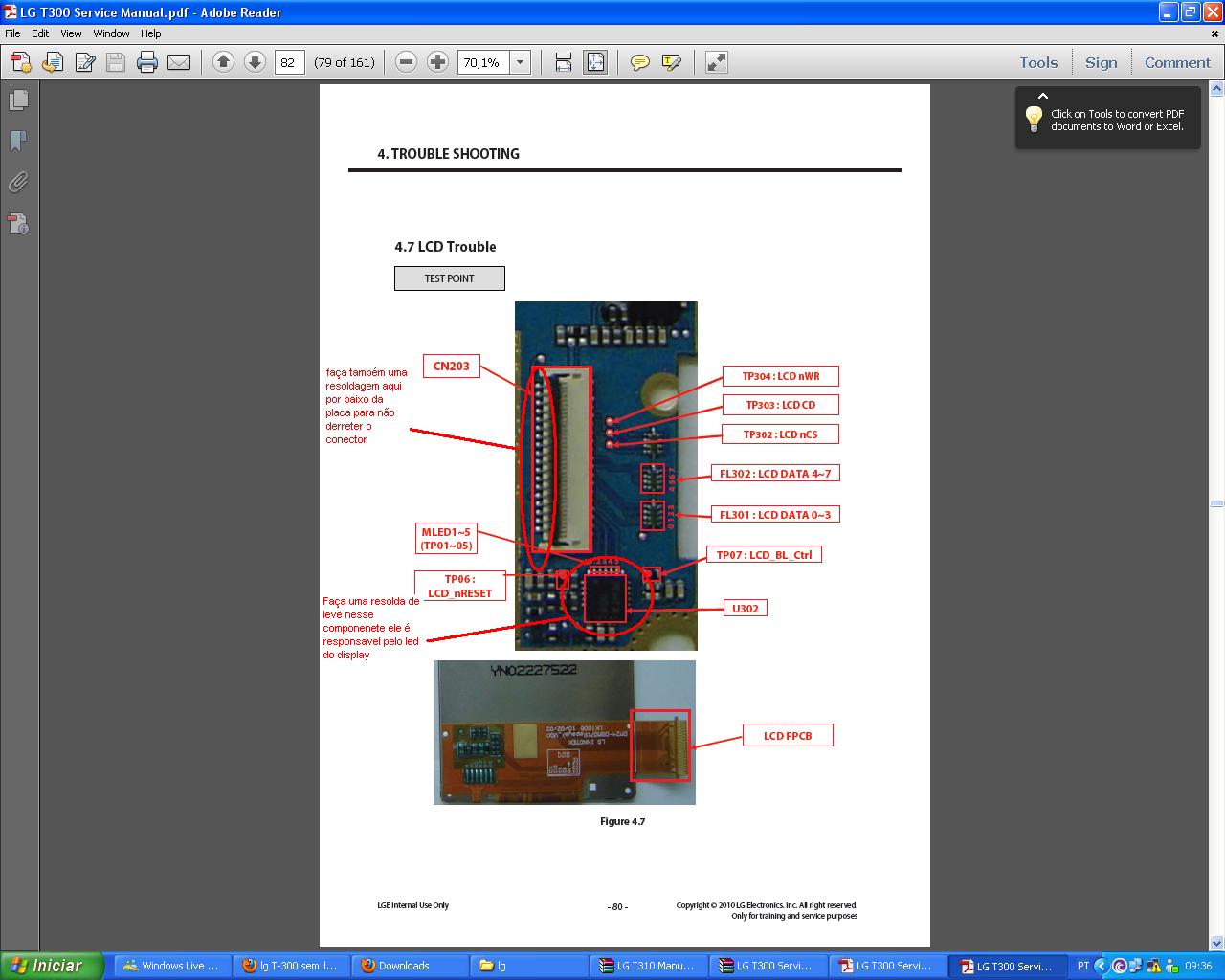Click the page number field showing 82
The width and height of the screenshot is (1225, 980).
[x=289, y=62]
